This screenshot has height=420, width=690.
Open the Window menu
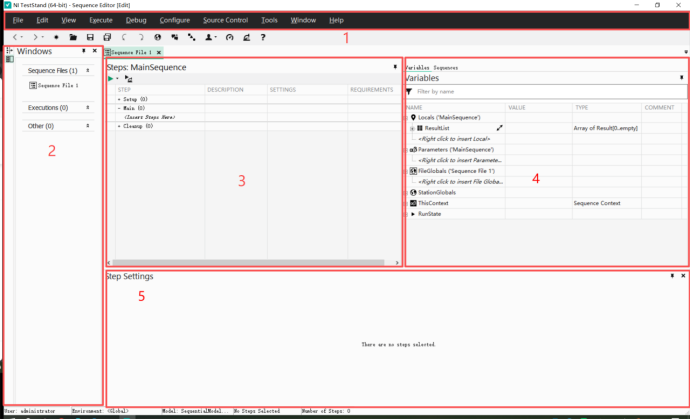[x=303, y=20]
